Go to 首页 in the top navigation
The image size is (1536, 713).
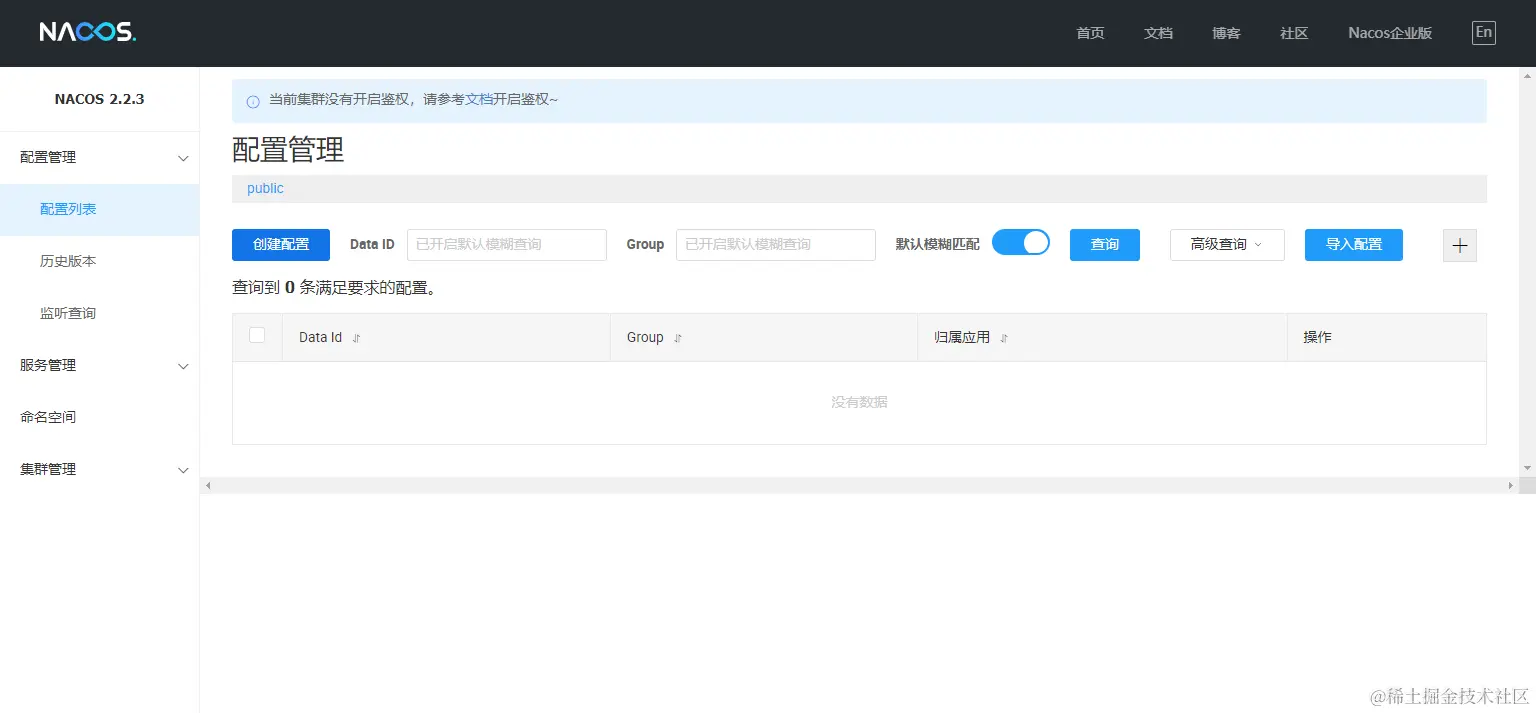[1090, 33]
